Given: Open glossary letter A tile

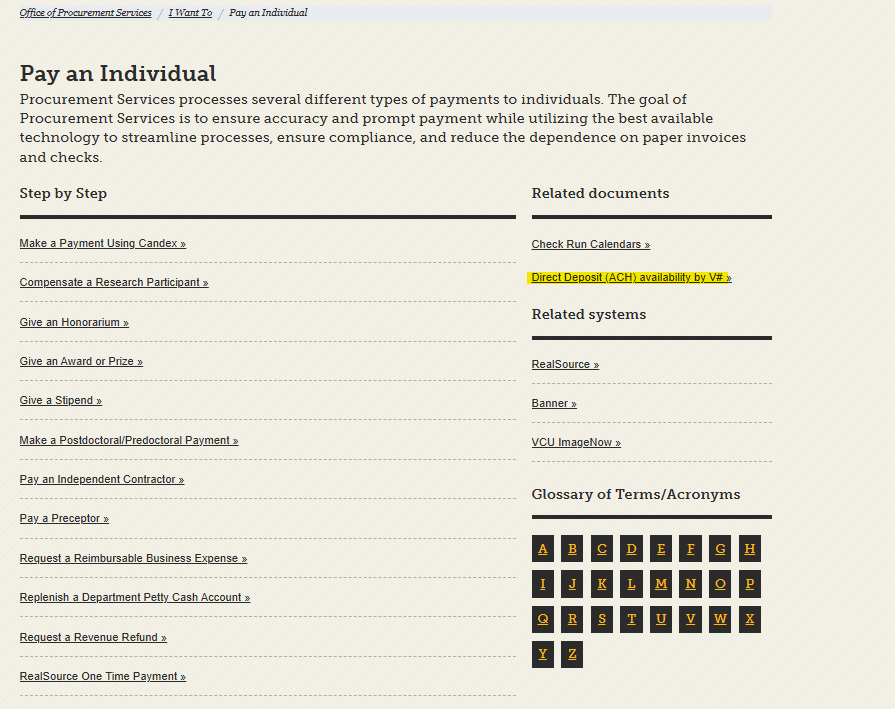Looking at the screenshot, I should click(543, 548).
